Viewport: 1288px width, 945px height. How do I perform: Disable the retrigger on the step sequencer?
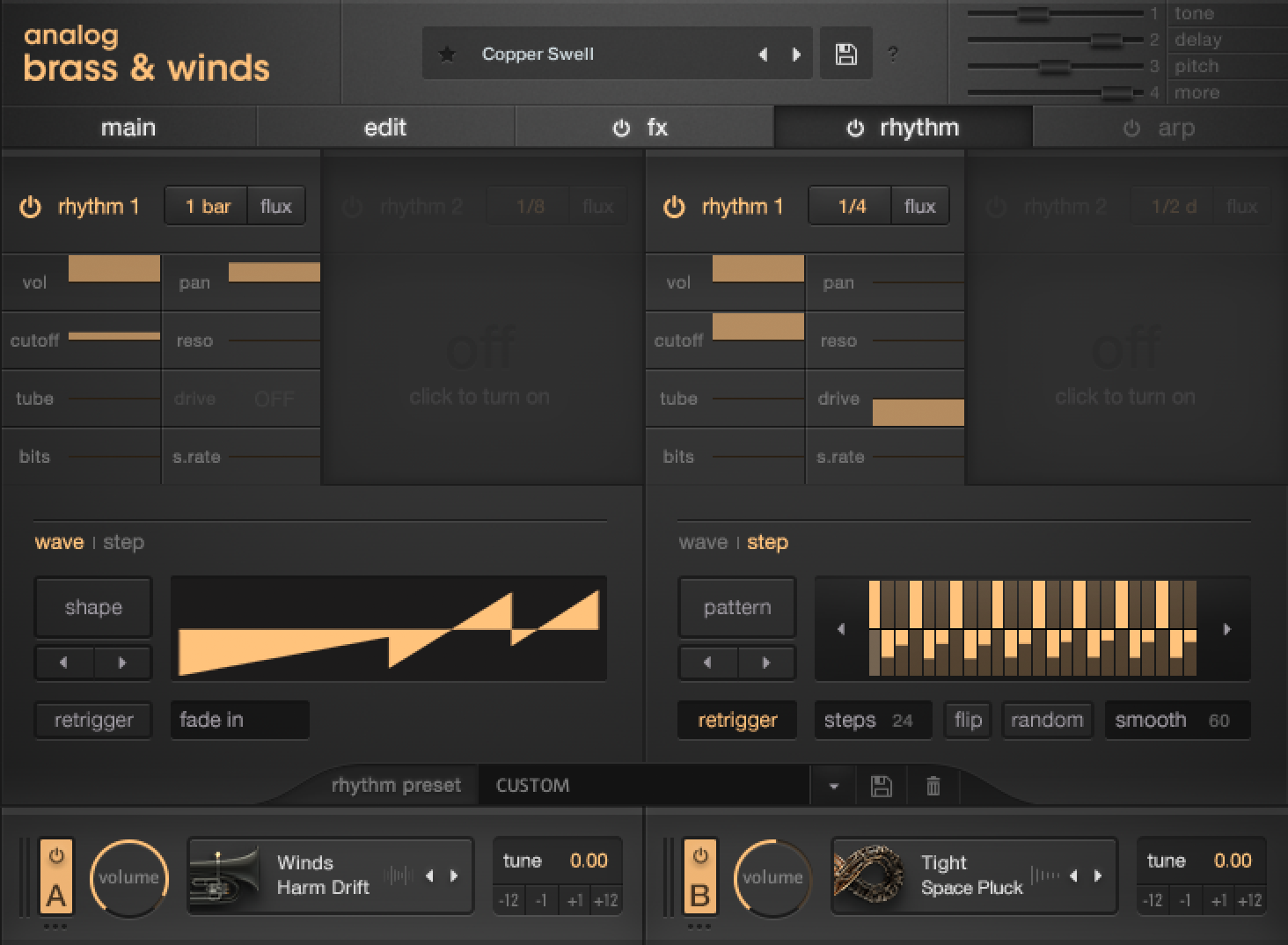[x=737, y=720]
